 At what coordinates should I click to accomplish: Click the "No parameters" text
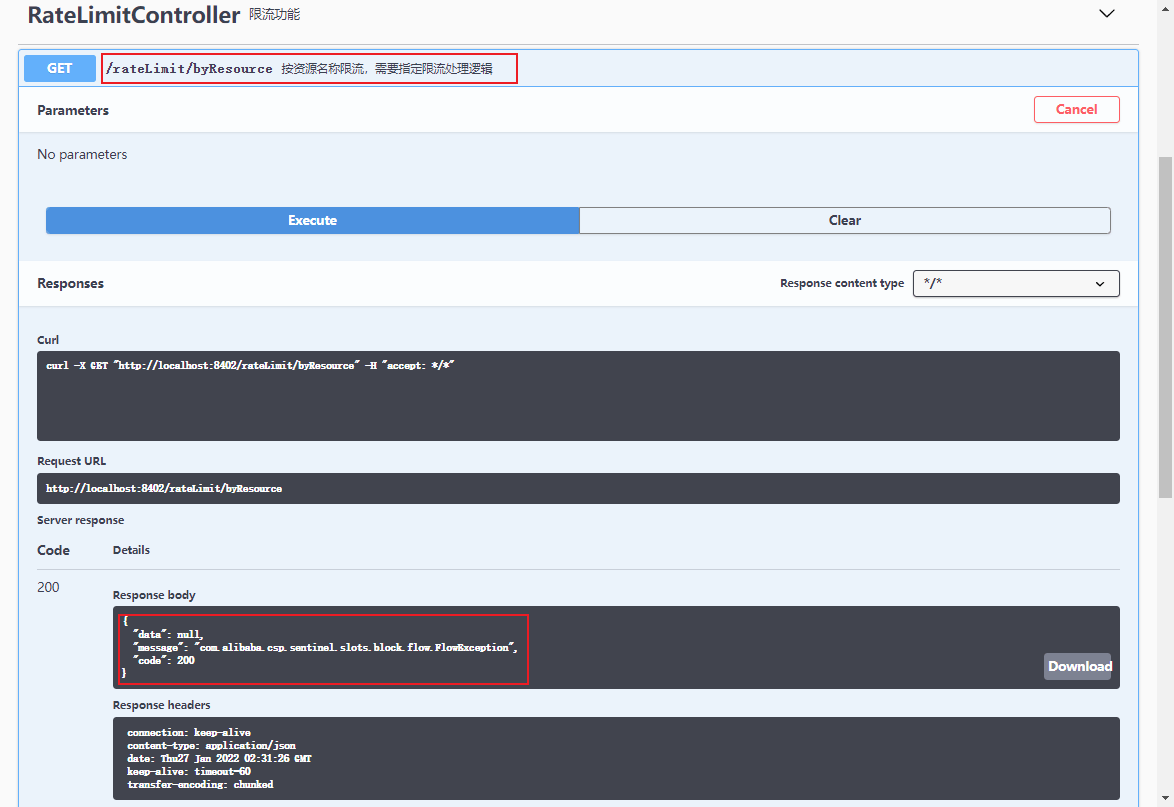coord(82,154)
